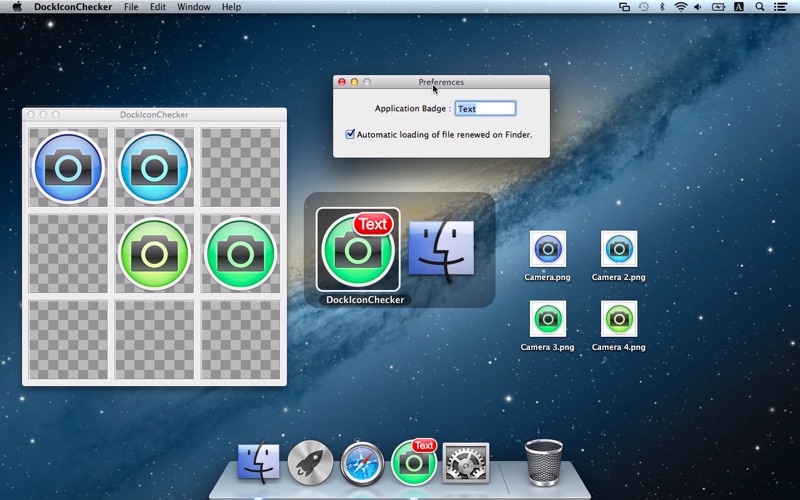Click the Application Badge text field
The image size is (800, 500).
(x=485, y=109)
